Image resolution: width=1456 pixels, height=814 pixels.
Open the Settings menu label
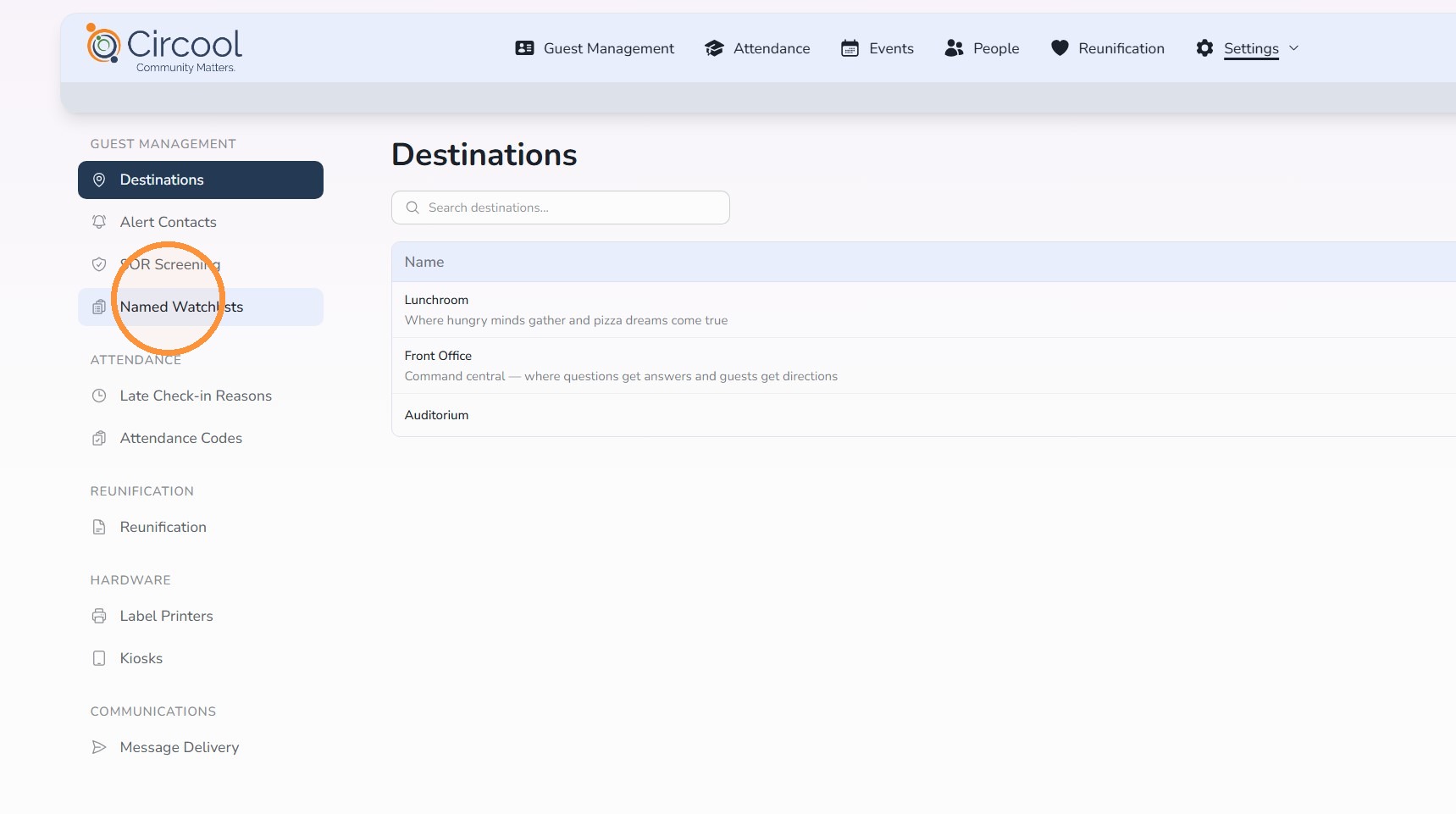[x=1251, y=48]
